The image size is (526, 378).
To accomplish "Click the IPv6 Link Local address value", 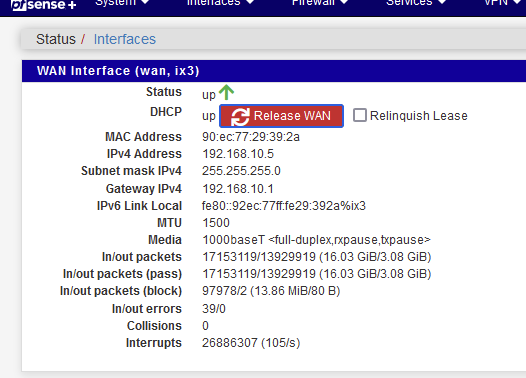I will [x=283, y=206].
